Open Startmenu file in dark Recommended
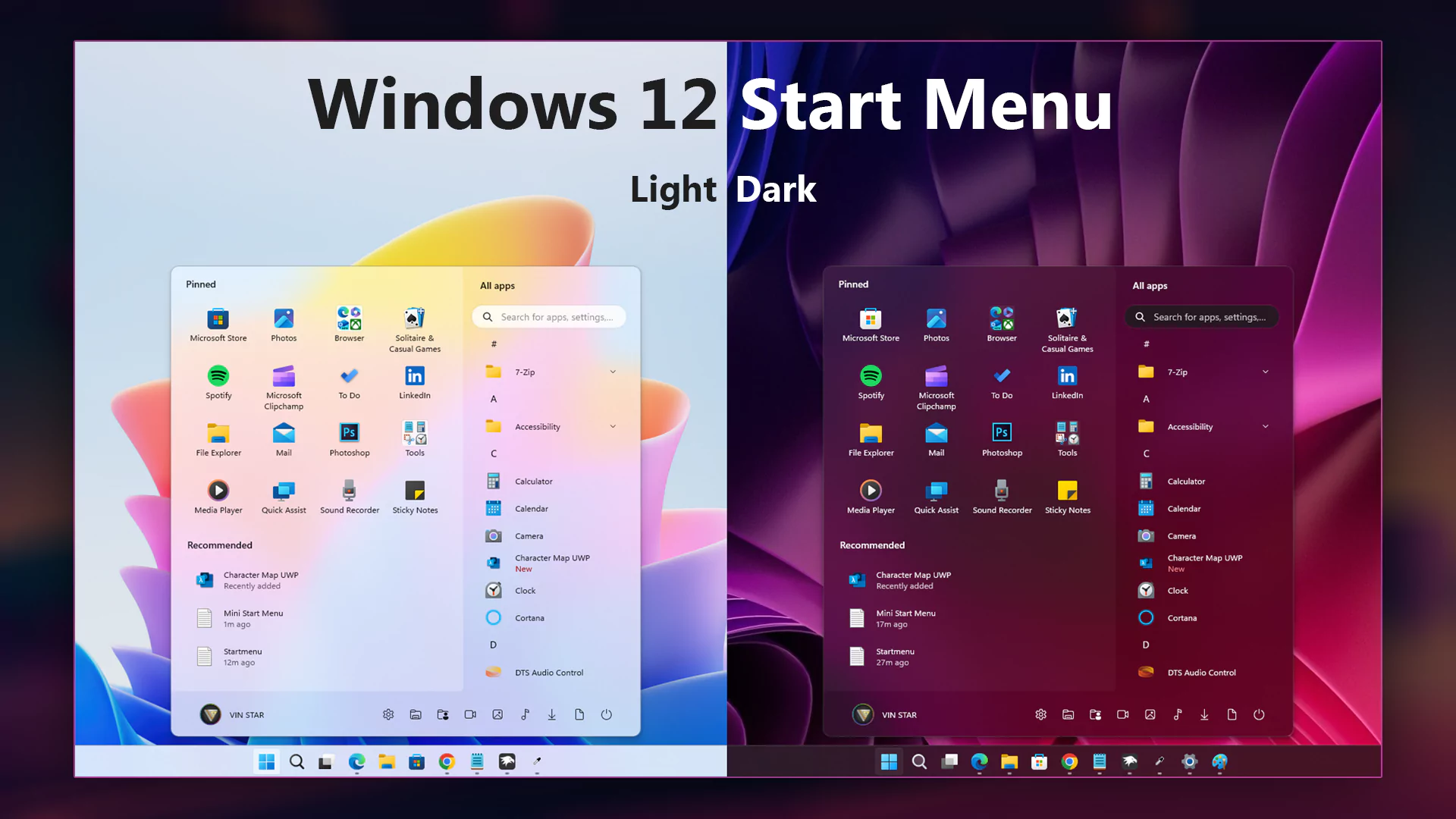Screen dimensions: 1456x819 click(x=882, y=657)
